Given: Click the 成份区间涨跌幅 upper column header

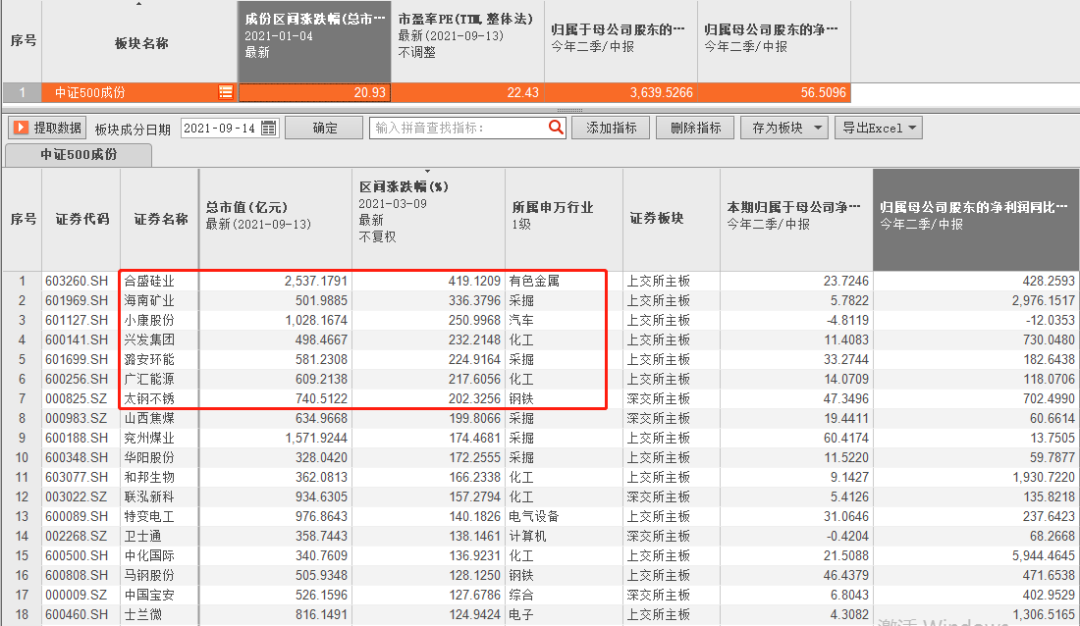Looking at the screenshot, I should [315, 41].
